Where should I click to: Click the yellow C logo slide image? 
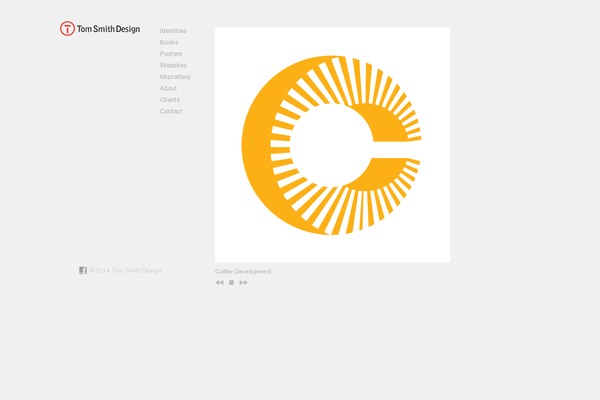pyautogui.click(x=332, y=145)
